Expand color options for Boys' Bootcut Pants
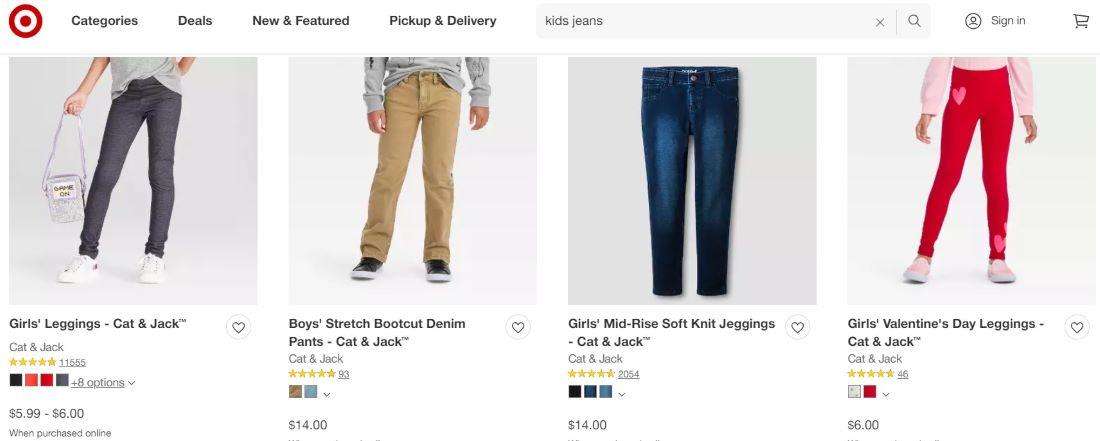This screenshot has height=441, width=1100. [x=327, y=394]
